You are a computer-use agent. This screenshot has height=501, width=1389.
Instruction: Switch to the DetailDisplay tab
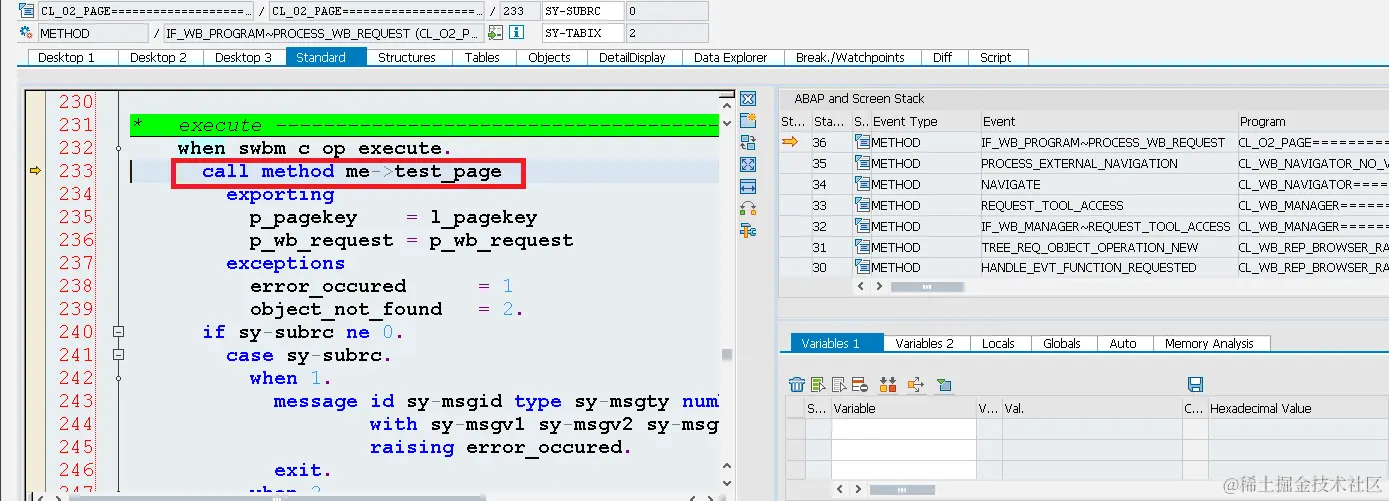tap(632, 57)
